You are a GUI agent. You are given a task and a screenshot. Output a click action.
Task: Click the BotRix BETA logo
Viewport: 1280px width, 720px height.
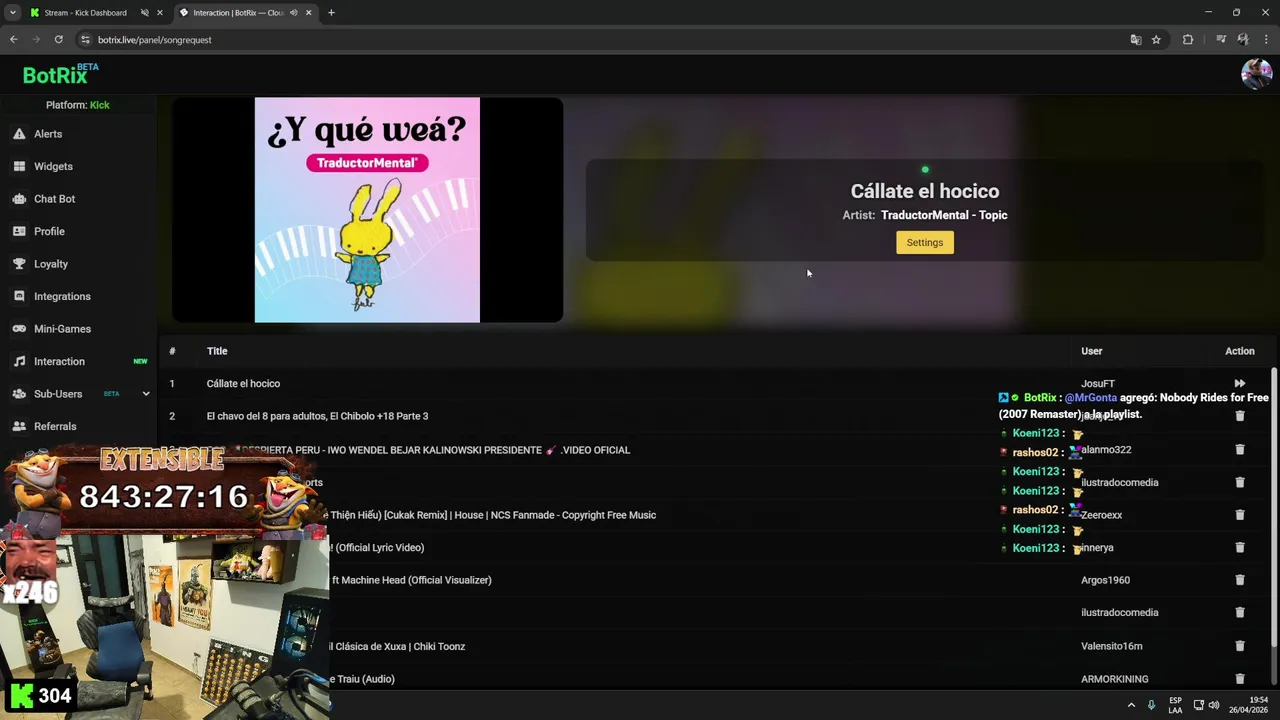[x=60, y=74]
